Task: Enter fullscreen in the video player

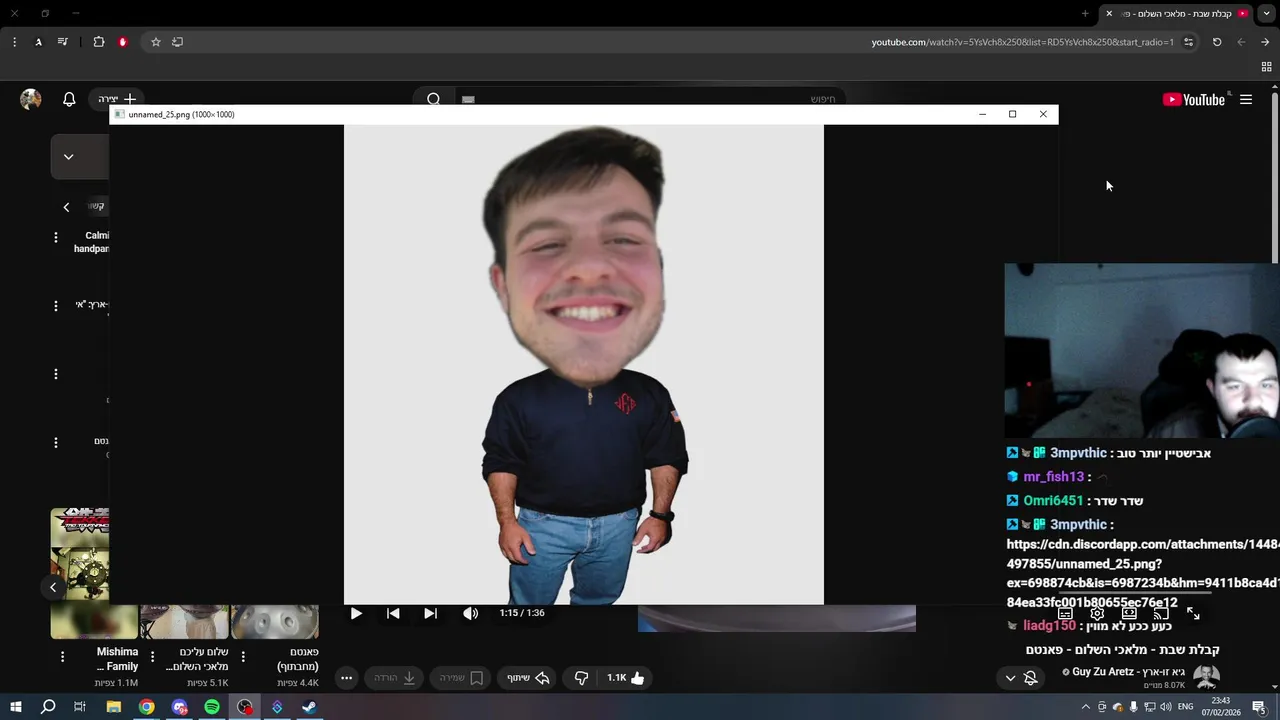Action: (x=1193, y=613)
